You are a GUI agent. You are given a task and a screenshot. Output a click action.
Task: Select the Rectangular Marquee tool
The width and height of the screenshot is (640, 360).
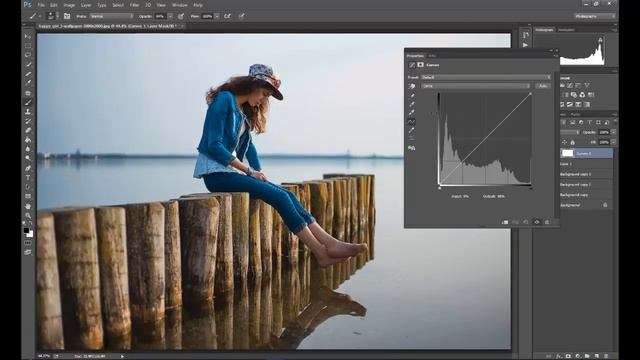tap(28, 46)
